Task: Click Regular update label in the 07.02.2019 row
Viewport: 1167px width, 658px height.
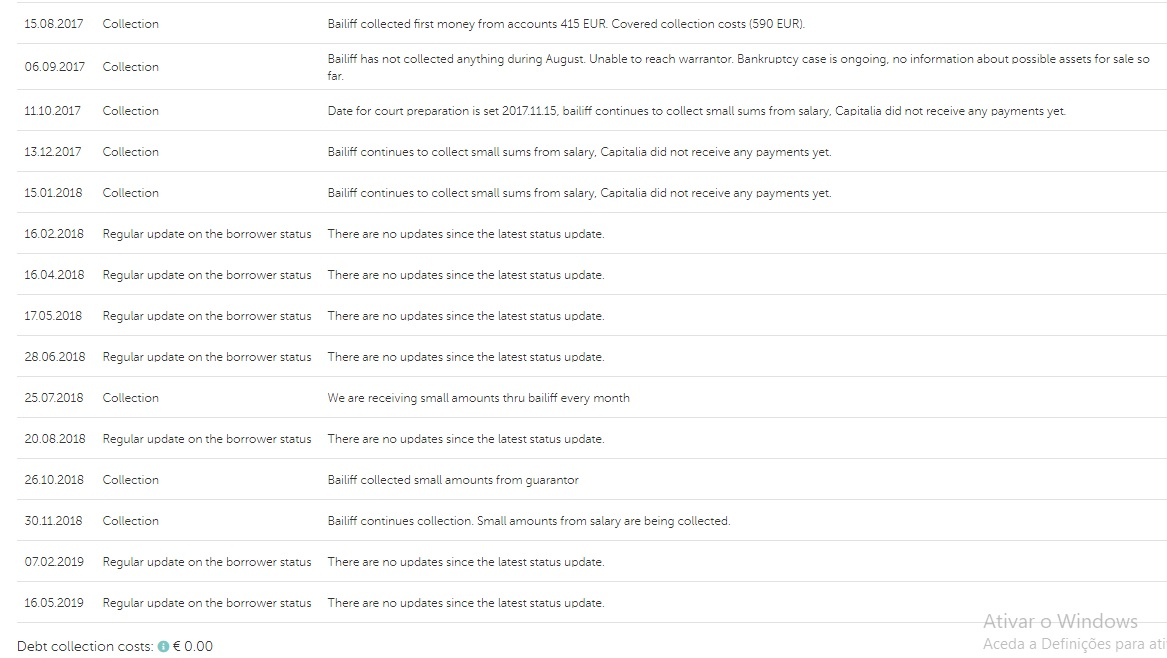Action: pyautogui.click(x=207, y=562)
